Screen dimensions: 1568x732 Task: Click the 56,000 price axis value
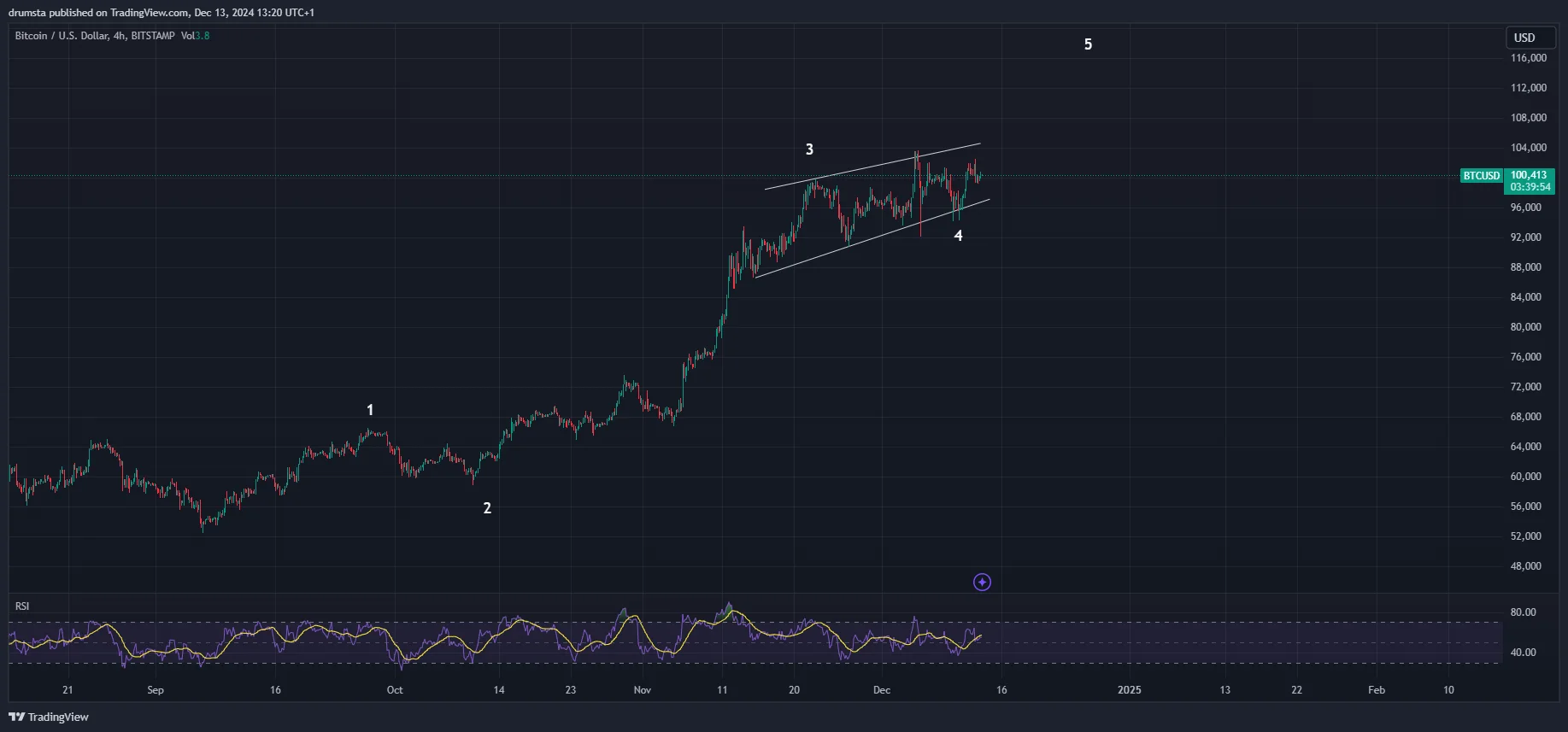pos(1526,507)
